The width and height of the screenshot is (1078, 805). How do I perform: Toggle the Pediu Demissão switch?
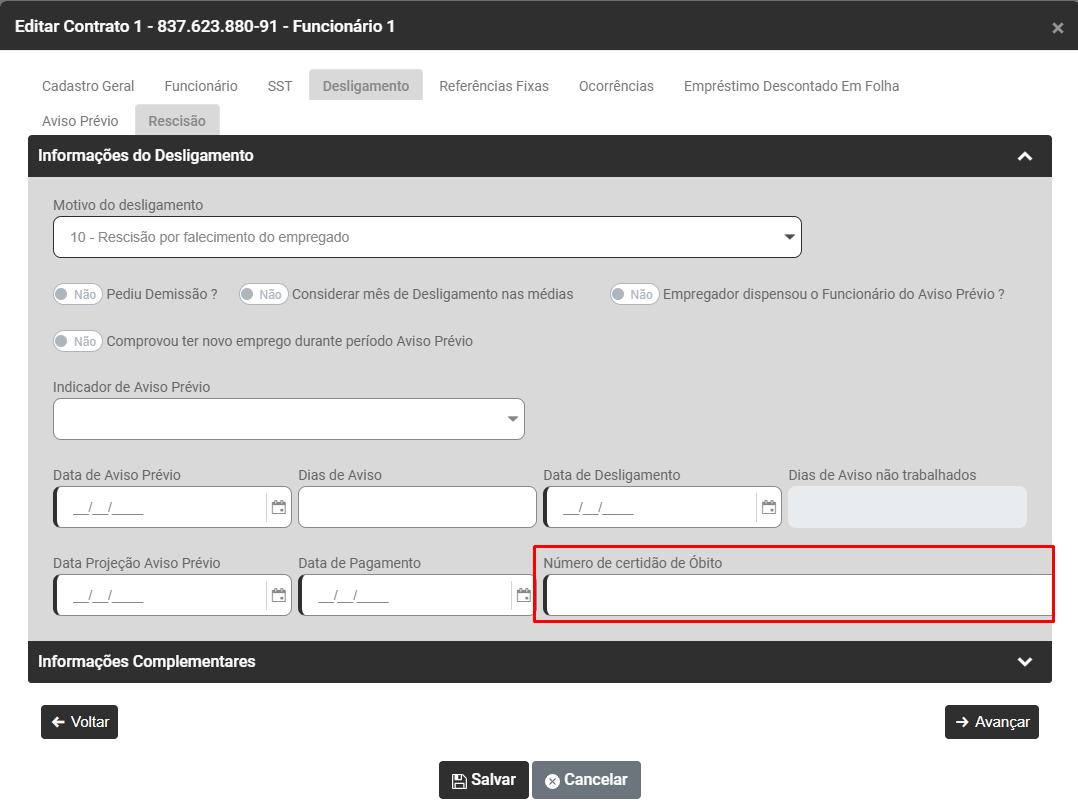point(77,295)
